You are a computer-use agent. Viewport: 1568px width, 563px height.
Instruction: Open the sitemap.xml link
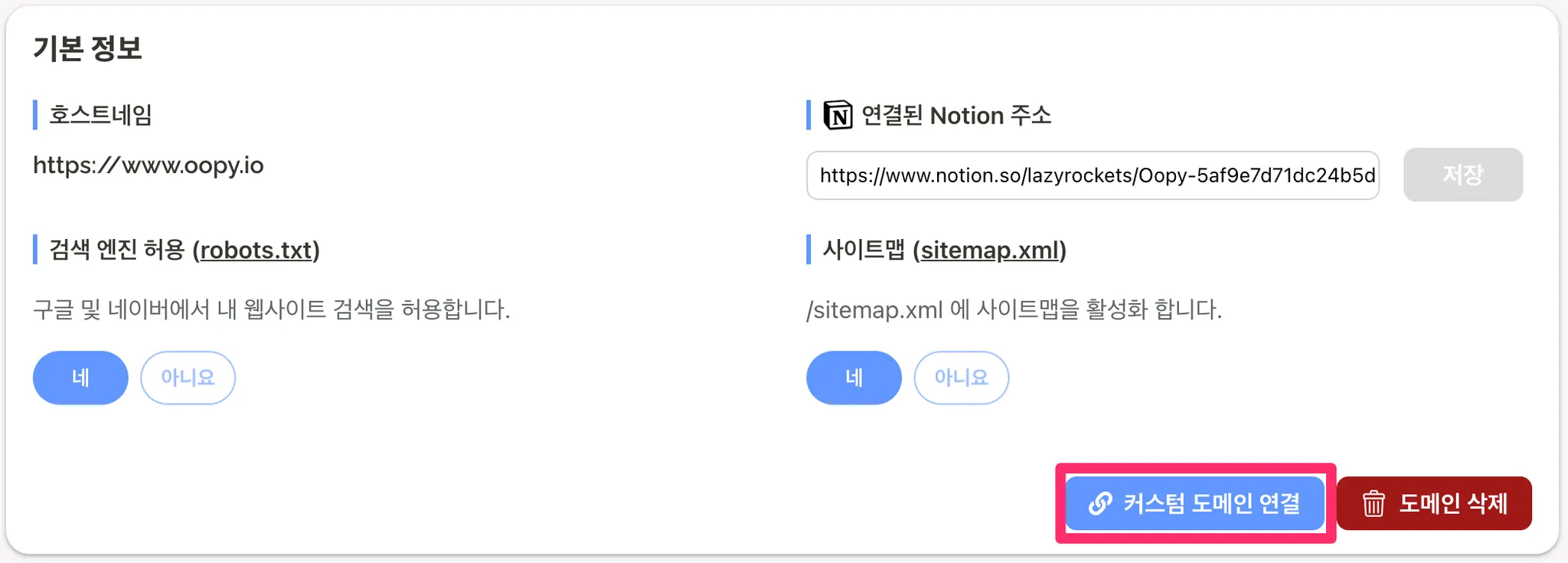click(x=989, y=250)
